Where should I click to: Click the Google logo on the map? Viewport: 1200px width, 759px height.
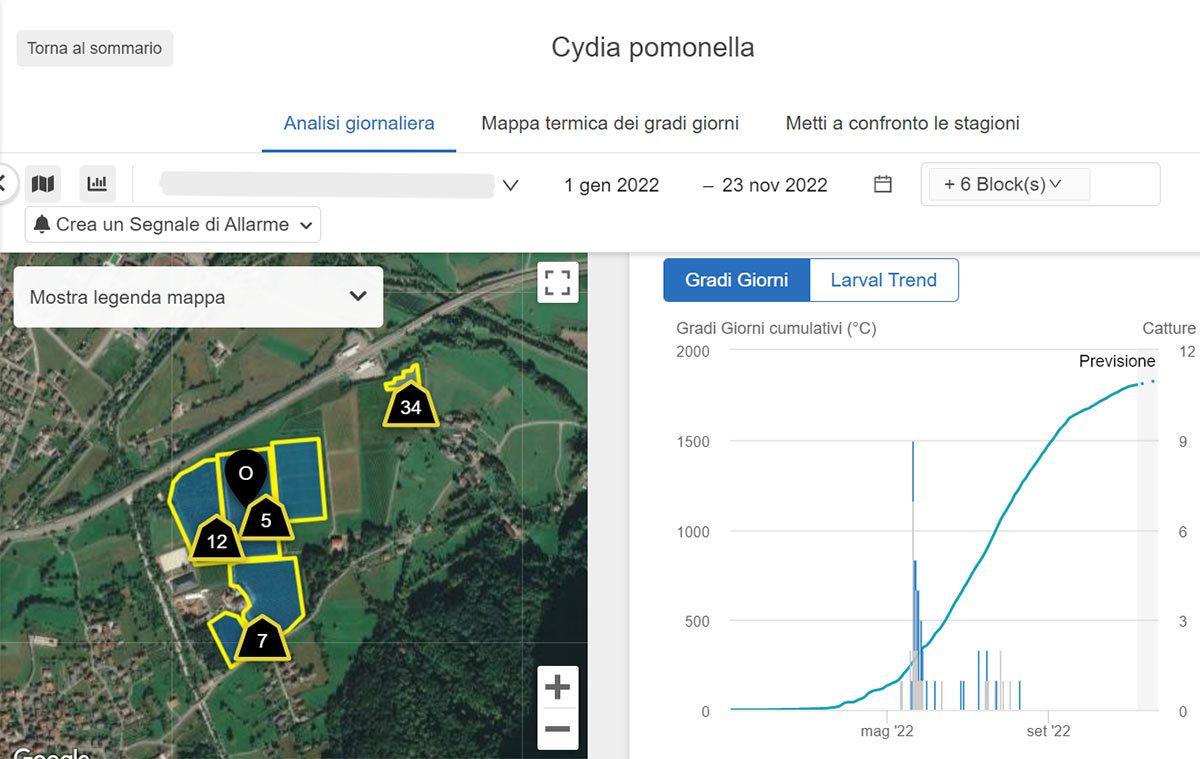click(x=48, y=752)
